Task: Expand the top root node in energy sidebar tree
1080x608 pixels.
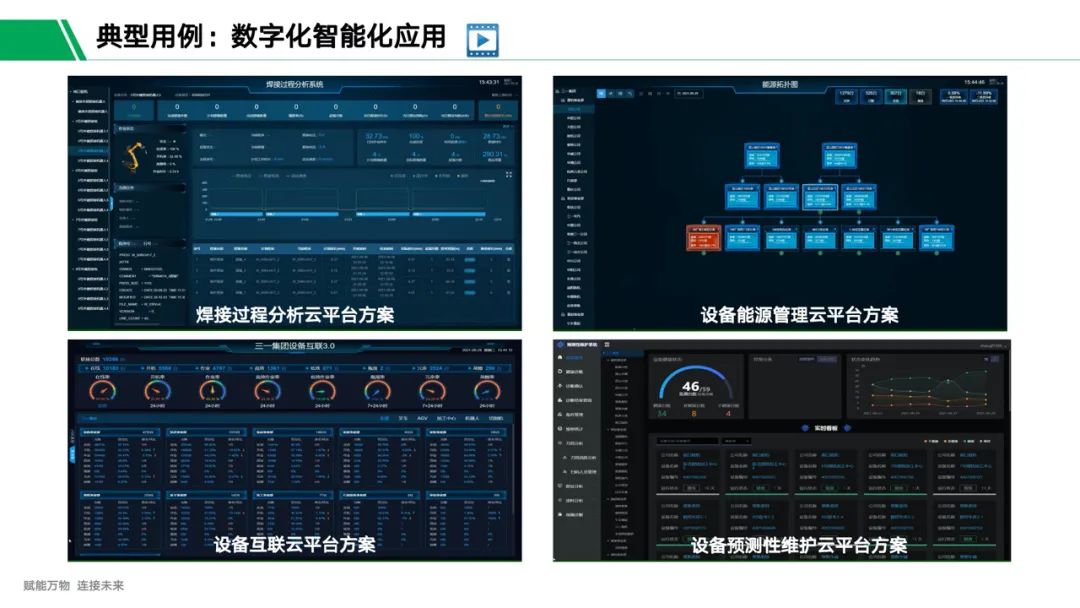Action: 572,90
